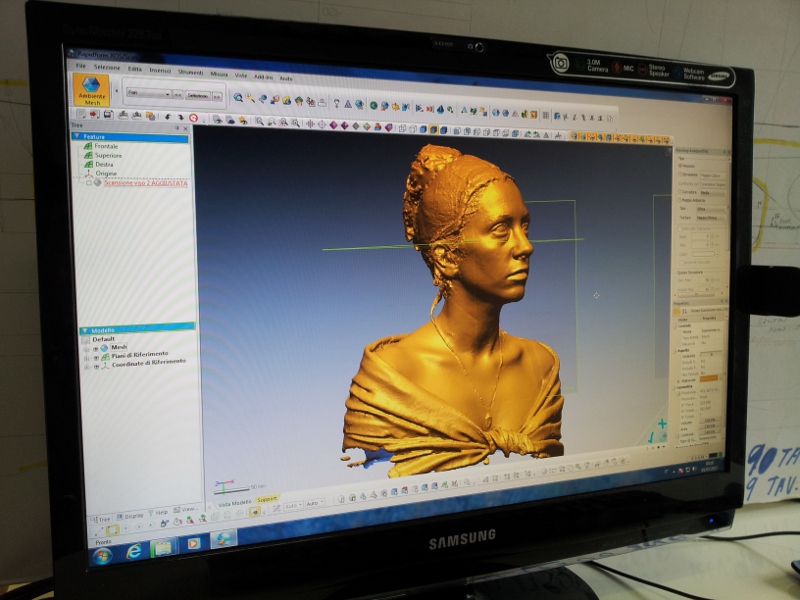Click the Ambiente Mesh mode button

pos(91,90)
